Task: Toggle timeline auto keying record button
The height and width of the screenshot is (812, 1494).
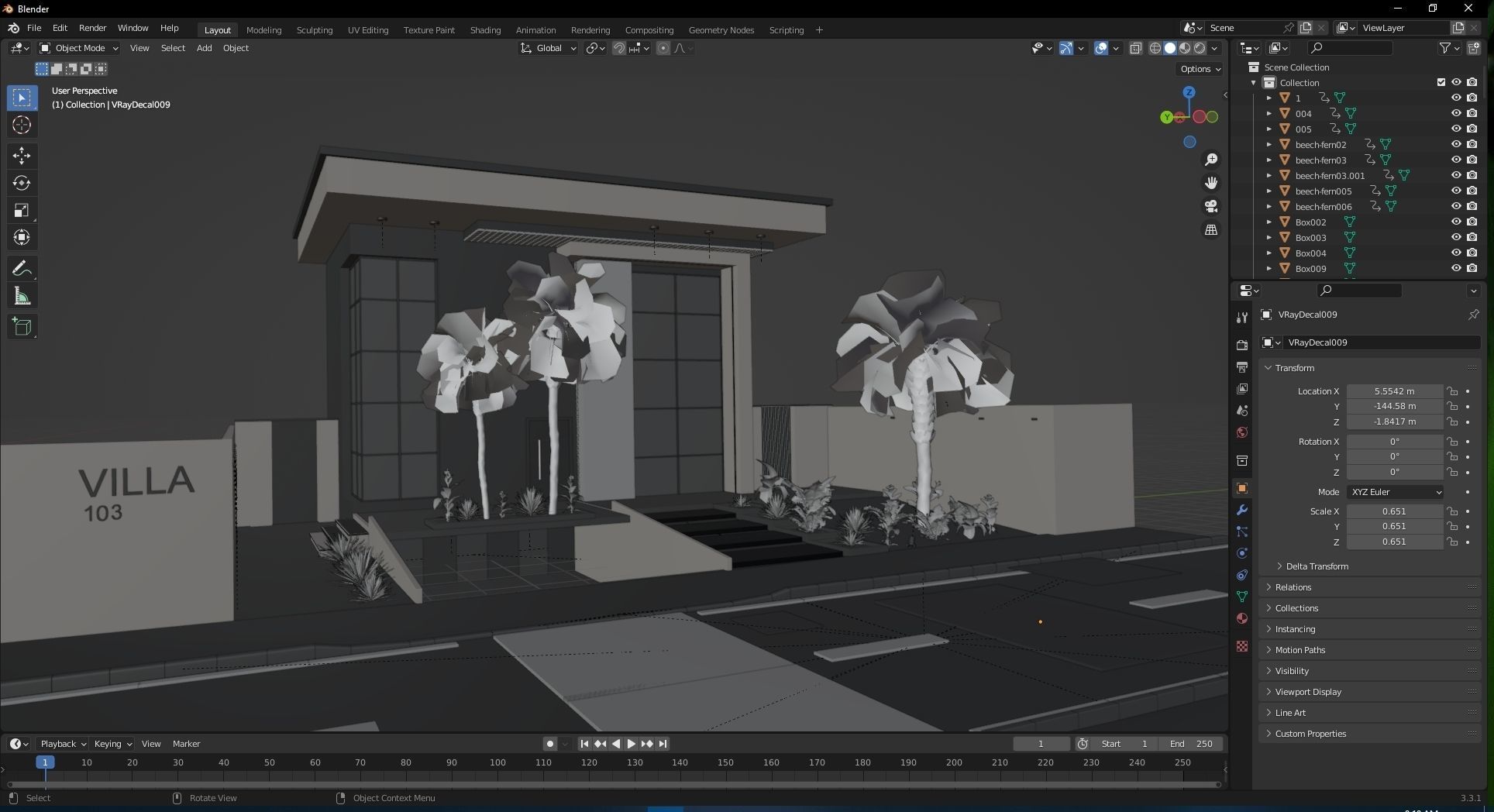Action: (x=550, y=744)
